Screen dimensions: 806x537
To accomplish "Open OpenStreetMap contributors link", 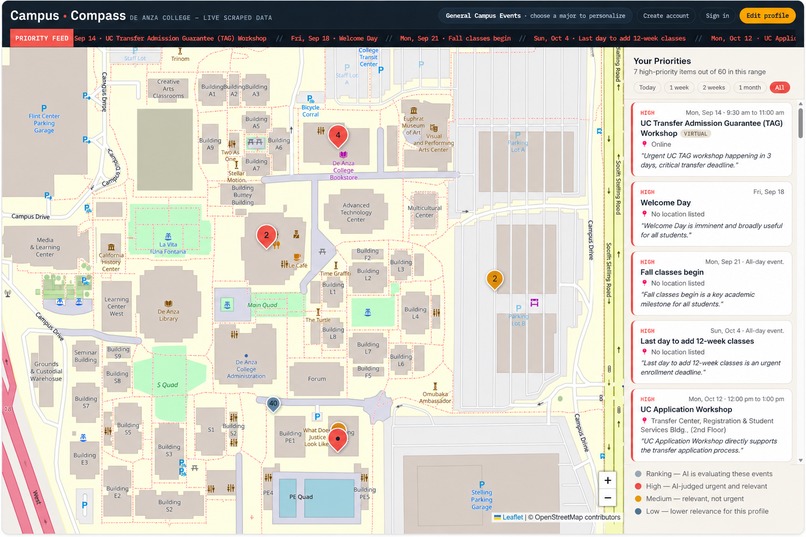I will [577, 517].
